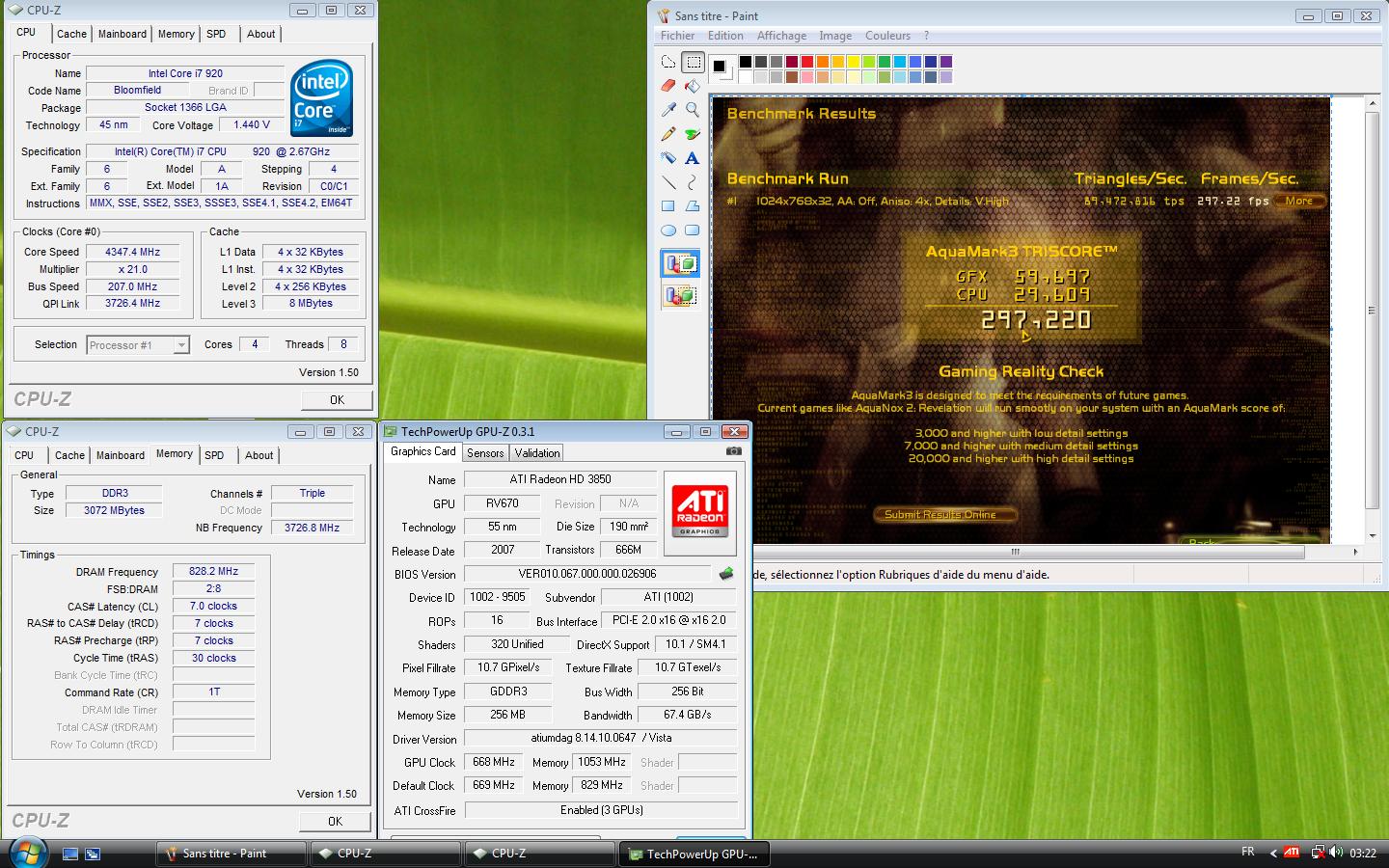Open the Couleurs menu in Paint

tap(887, 36)
